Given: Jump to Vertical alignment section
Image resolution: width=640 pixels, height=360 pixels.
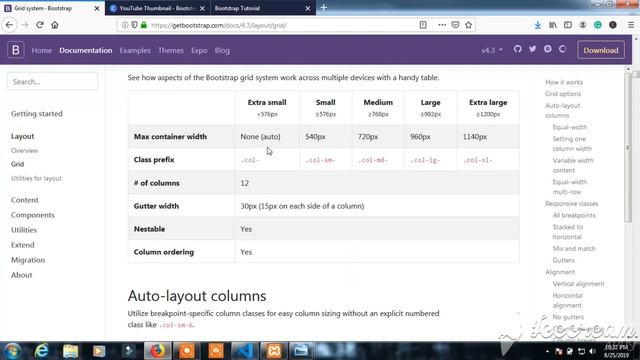Looking at the screenshot, I should (x=578, y=284).
